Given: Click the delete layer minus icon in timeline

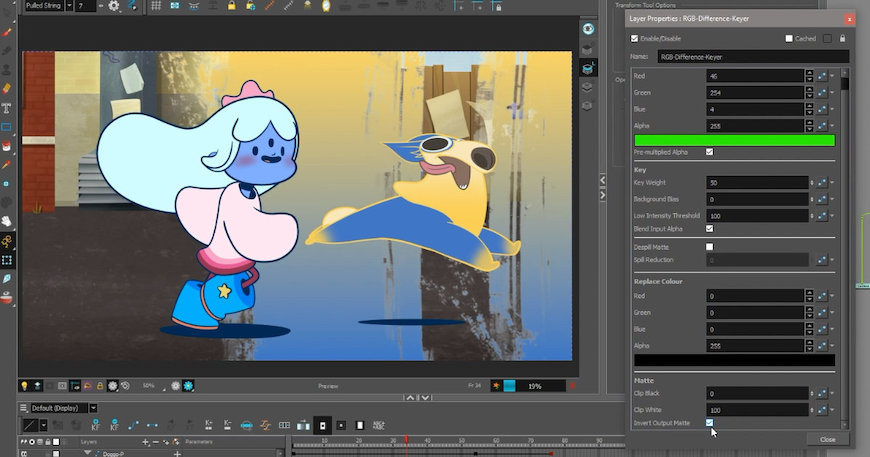Looking at the screenshot, I should click(x=155, y=442).
